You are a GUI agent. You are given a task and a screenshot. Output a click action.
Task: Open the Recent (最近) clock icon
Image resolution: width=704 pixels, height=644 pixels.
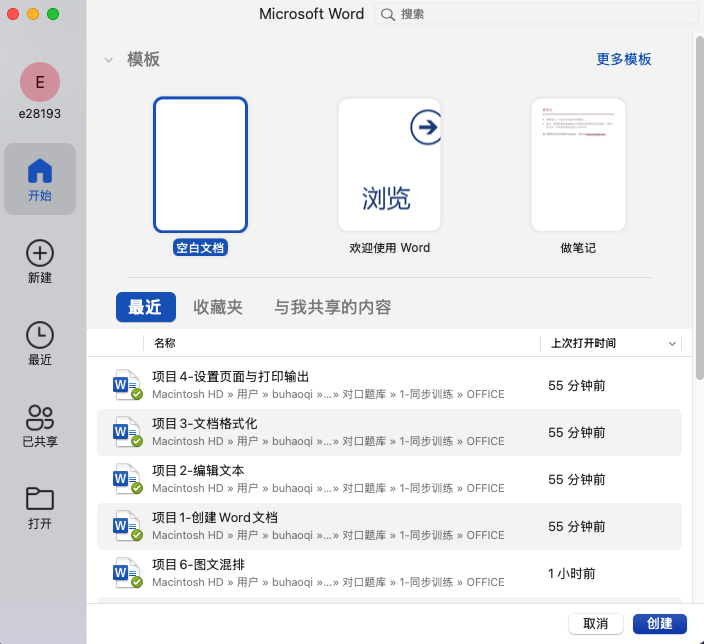coord(40,335)
